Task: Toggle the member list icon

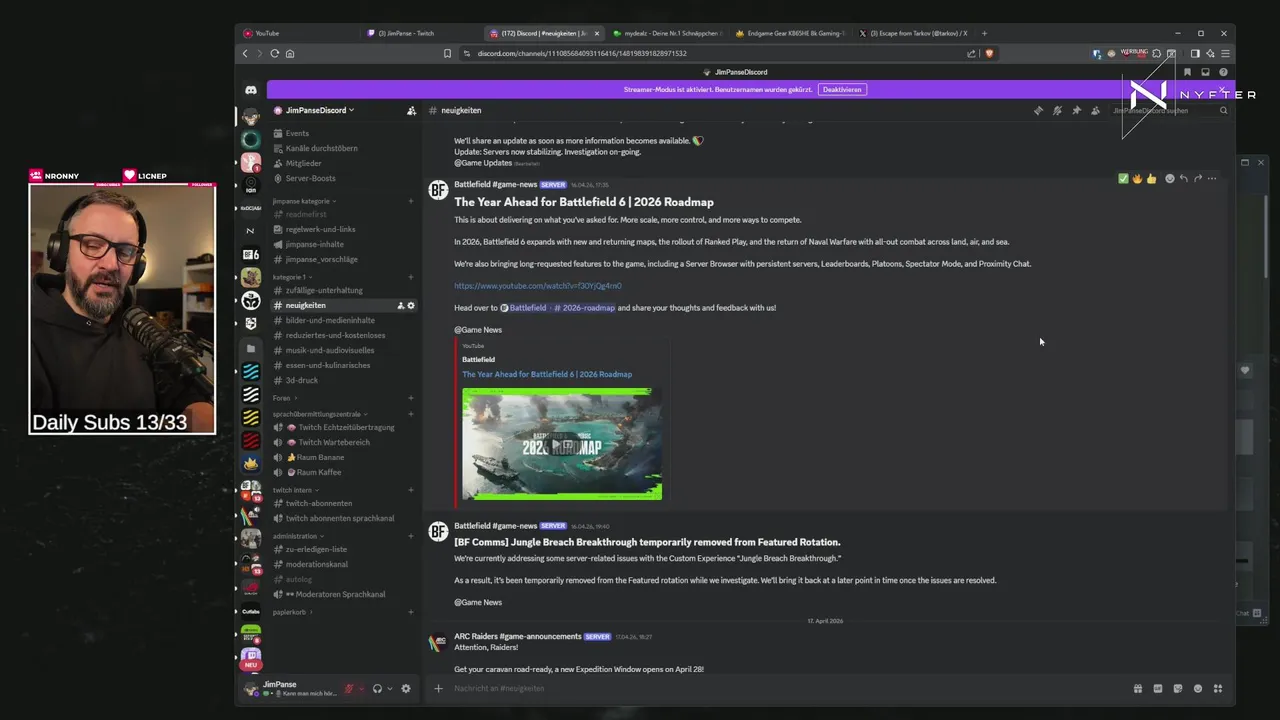Action: coord(1095,110)
